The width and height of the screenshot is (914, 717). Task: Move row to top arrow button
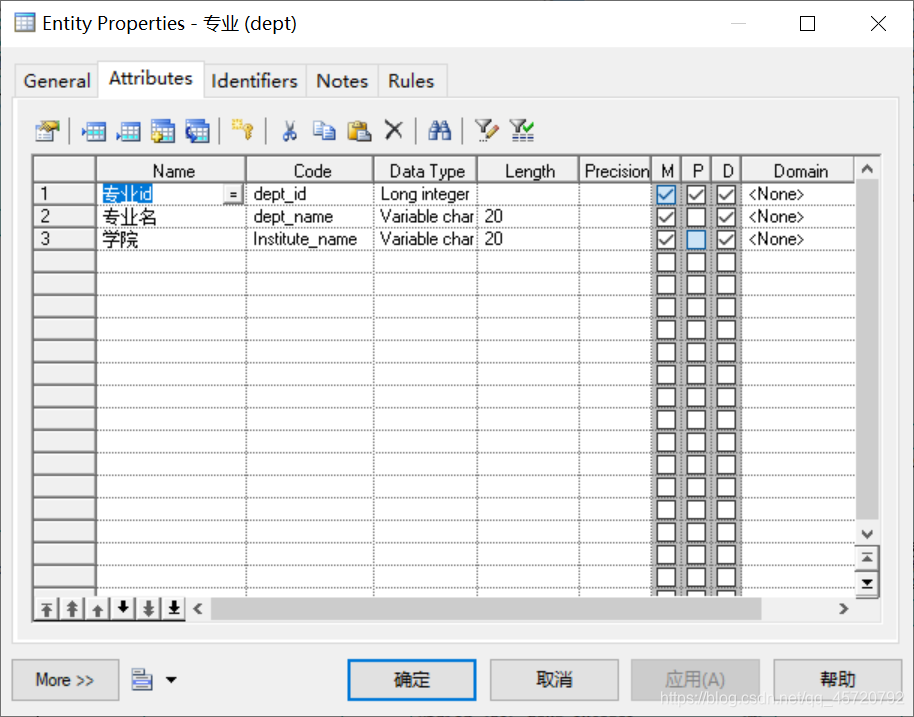coord(47,609)
